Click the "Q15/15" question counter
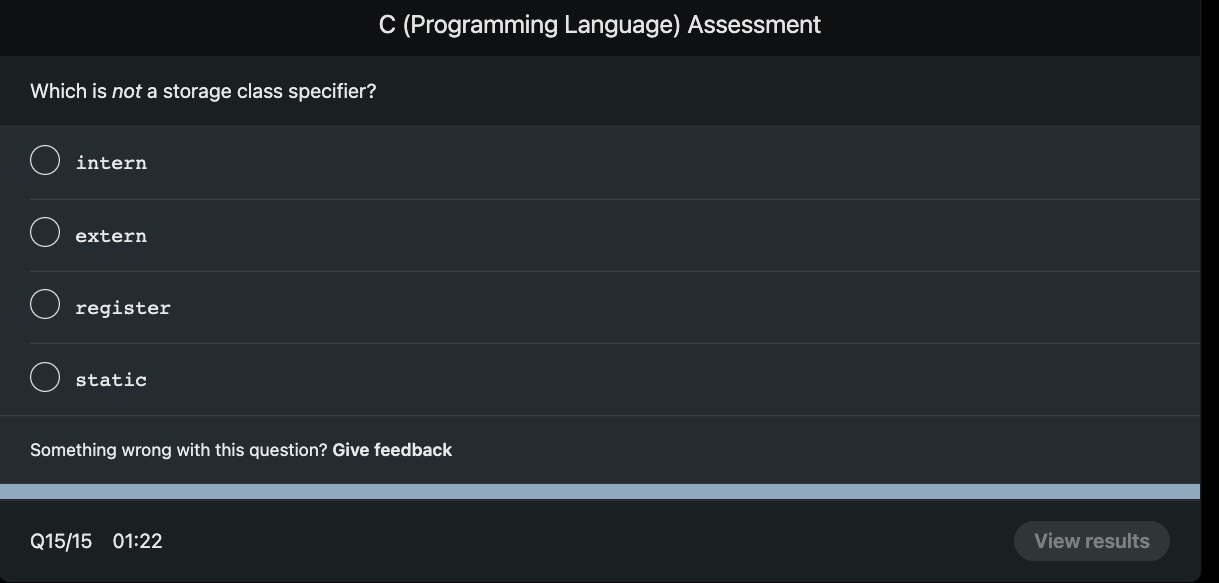 pos(60,540)
